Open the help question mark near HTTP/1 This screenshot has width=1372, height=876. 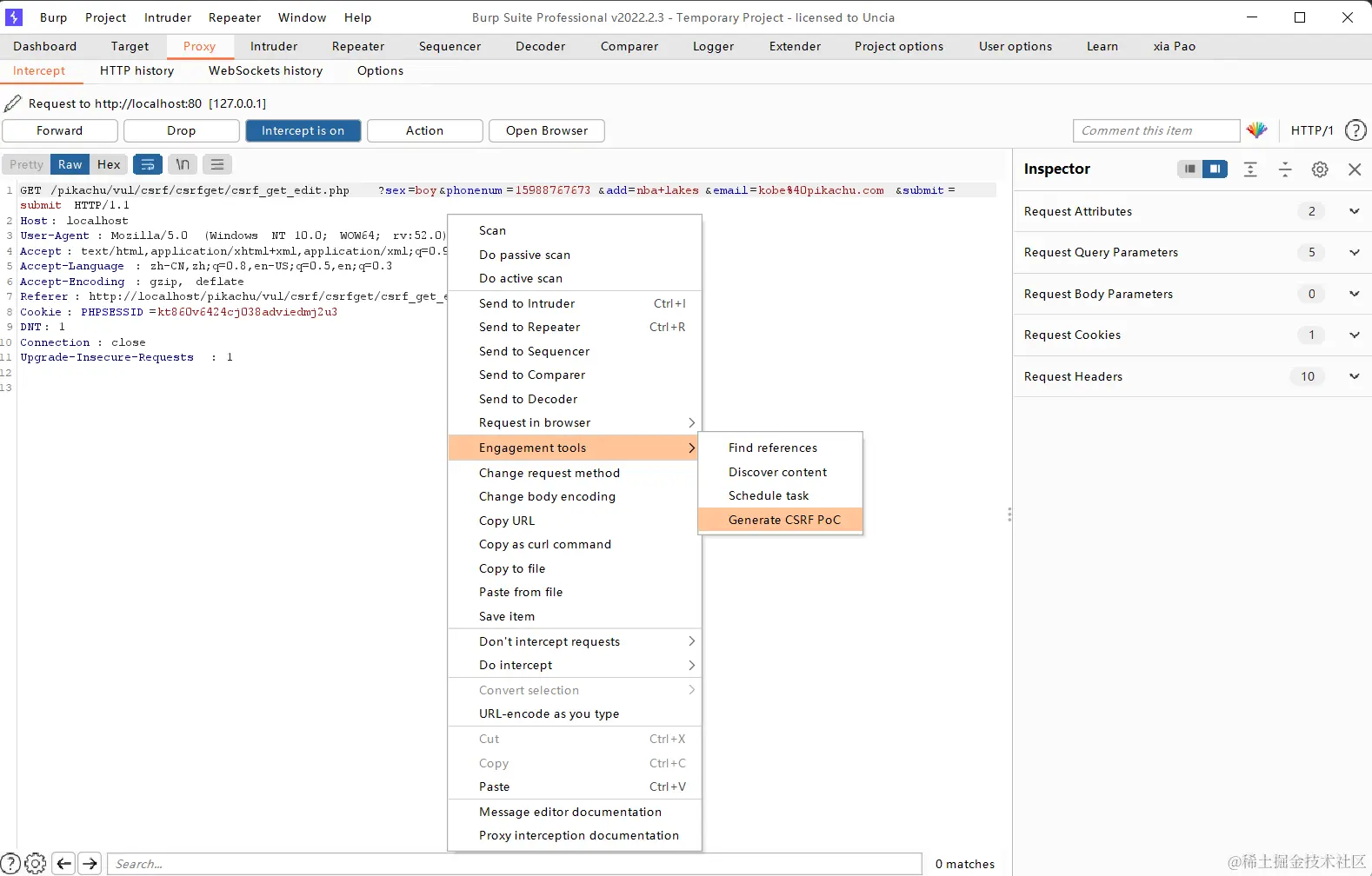pyautogui.click(x=1355, y=130)
